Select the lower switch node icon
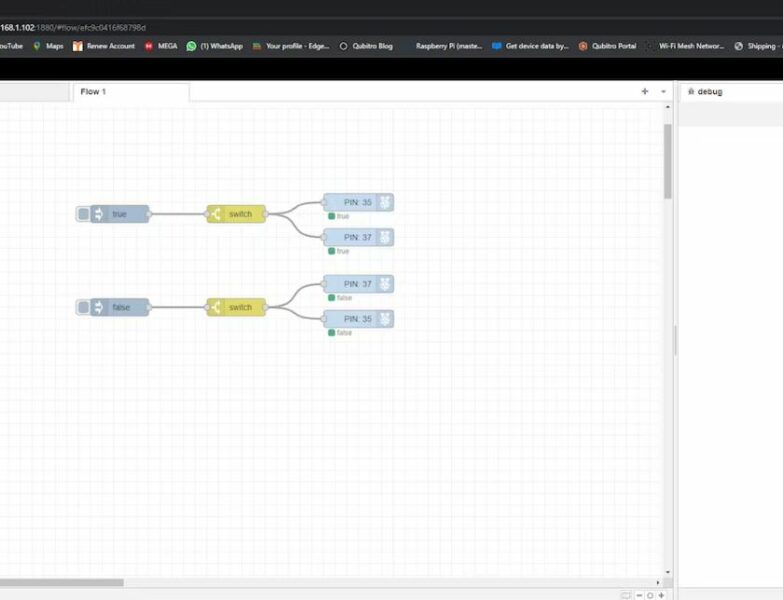The height and width of the screenshot is (600, 783). click(216, 307)
